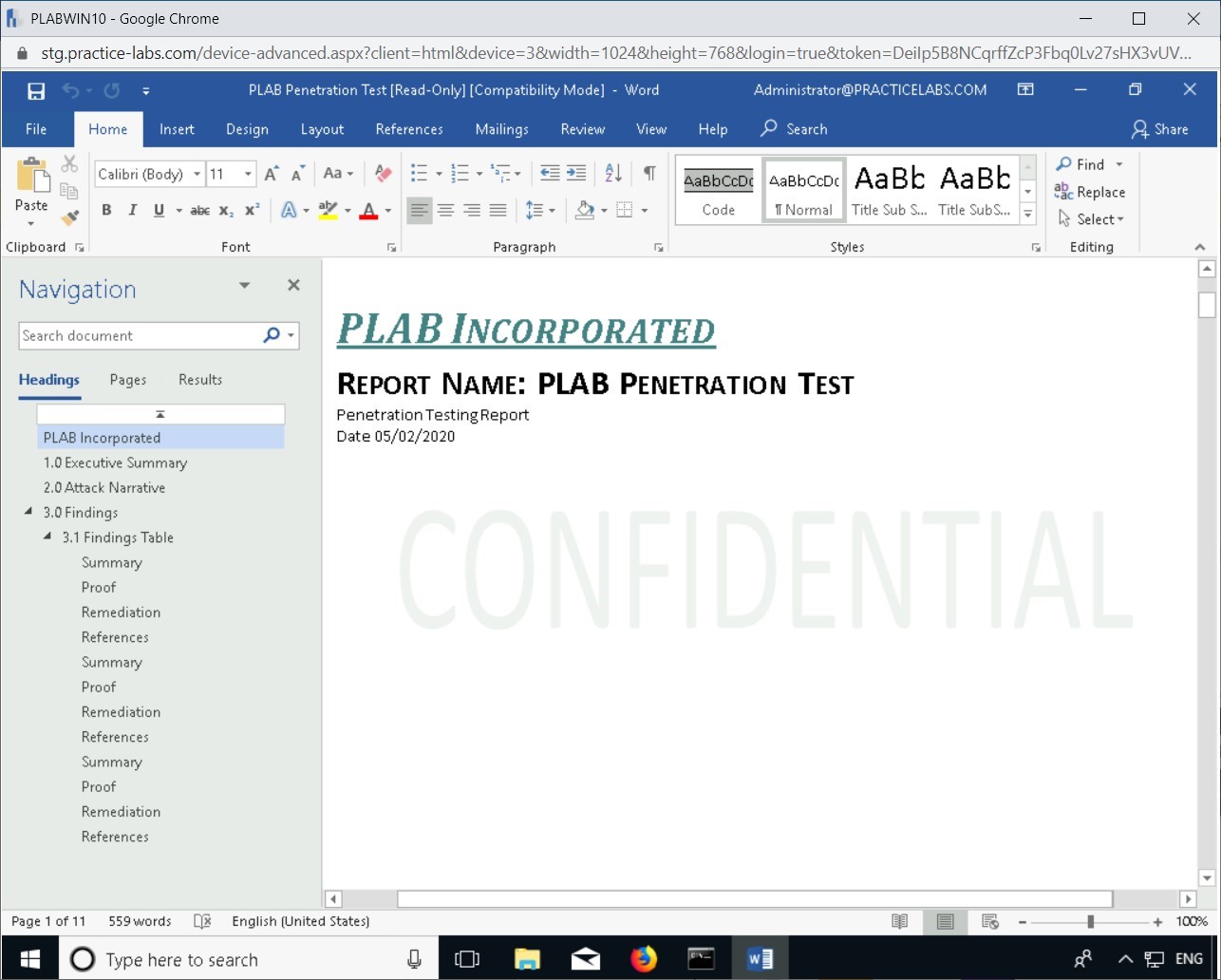The image size is (1221, 980).
Task: Click the Replace button
Action: (x=1090, y=192)
